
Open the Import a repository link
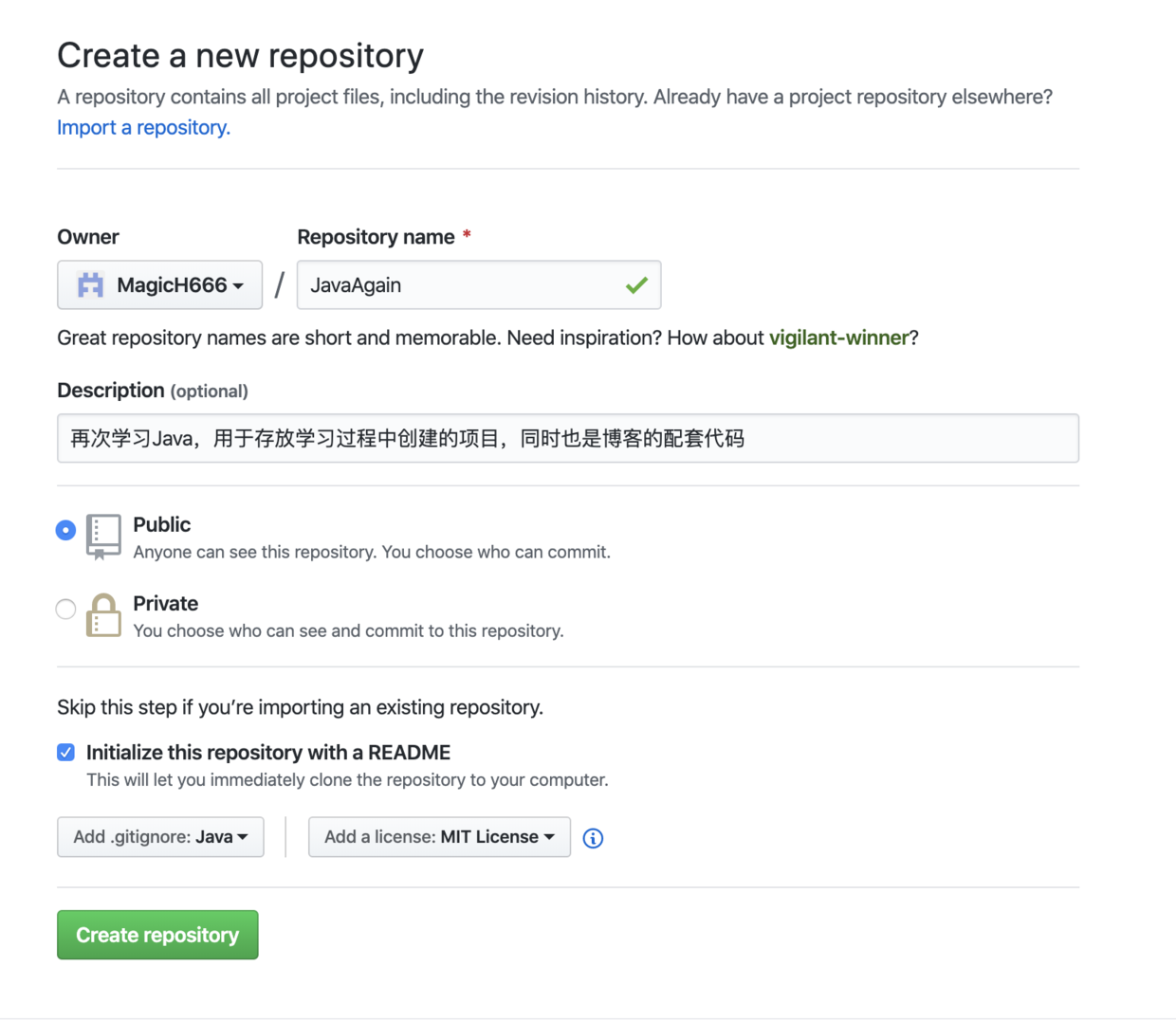click(x=143, y=127)
